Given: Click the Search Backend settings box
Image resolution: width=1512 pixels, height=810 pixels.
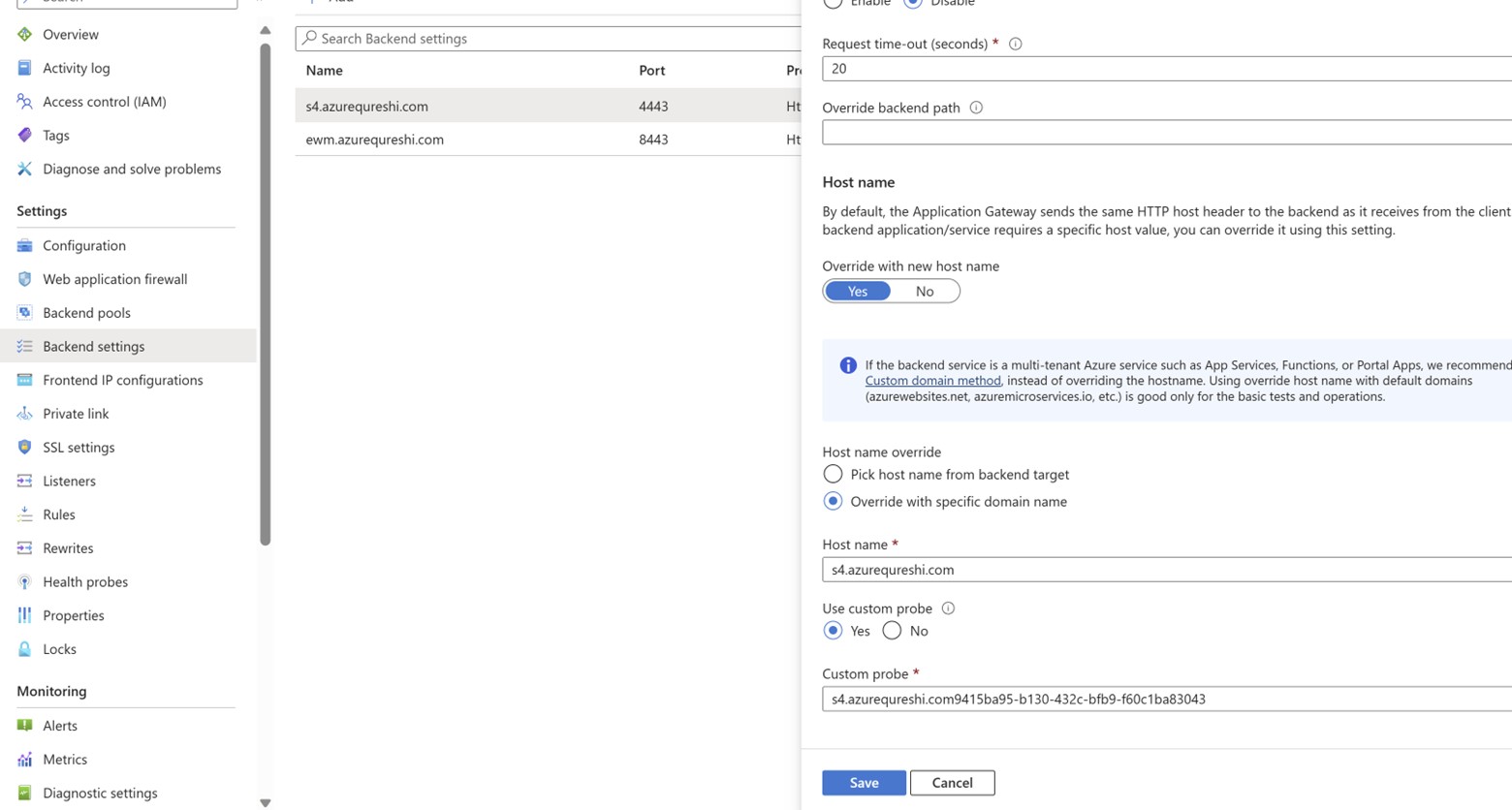Looking at the screenshot, I should coord(549,39).
